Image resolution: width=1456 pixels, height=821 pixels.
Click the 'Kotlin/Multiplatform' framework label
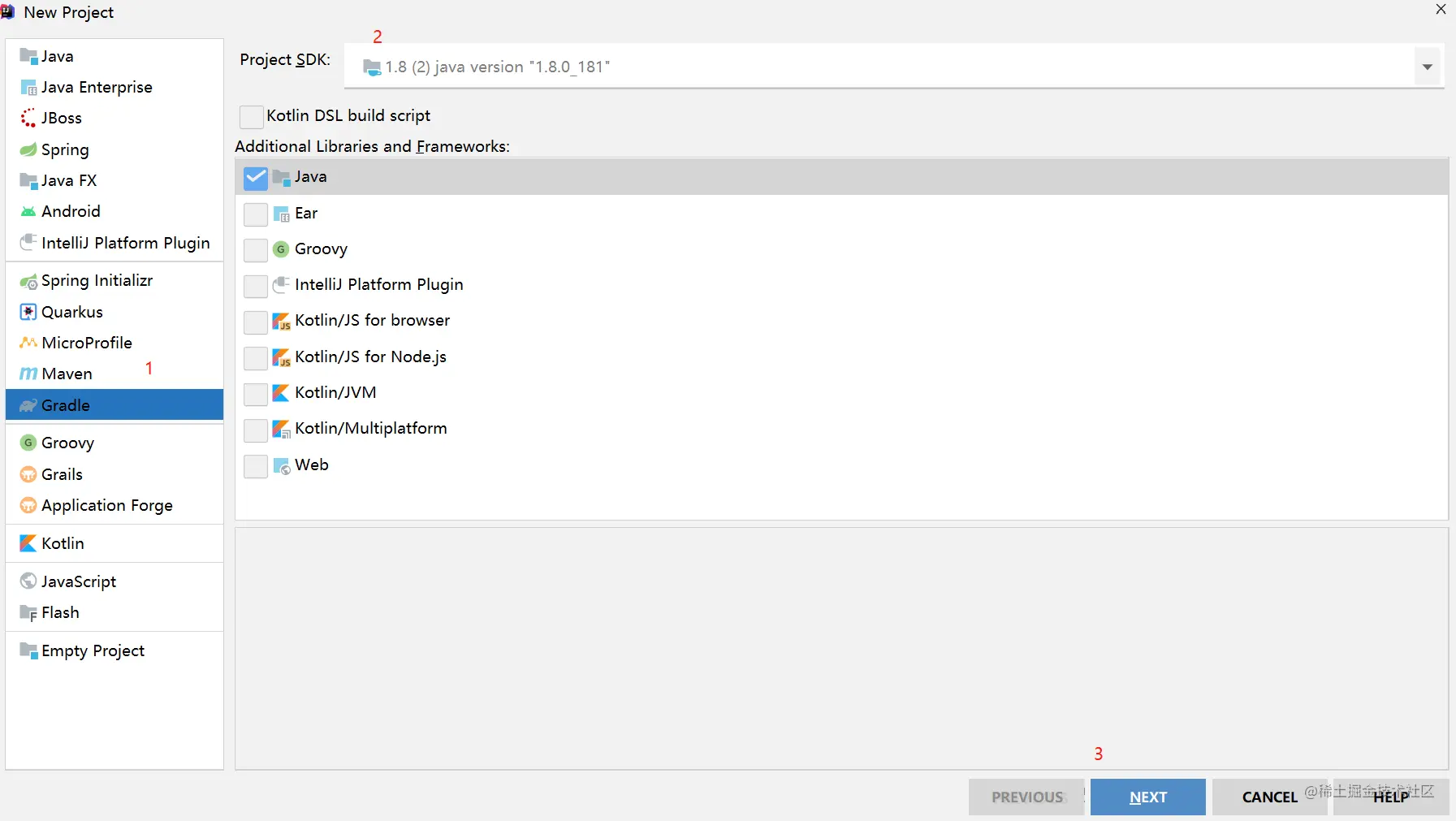click(x=371, y=428)
